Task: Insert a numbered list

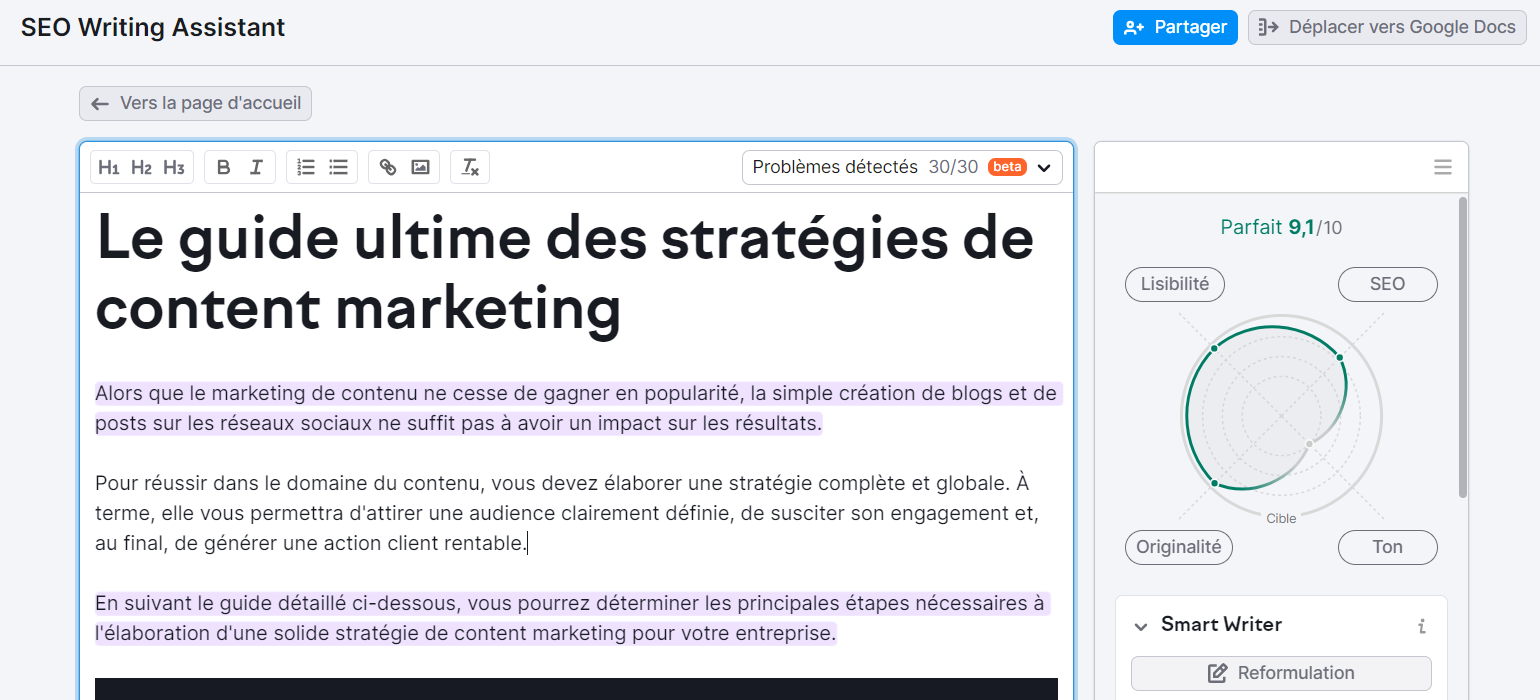Action: tap(306, 167)
